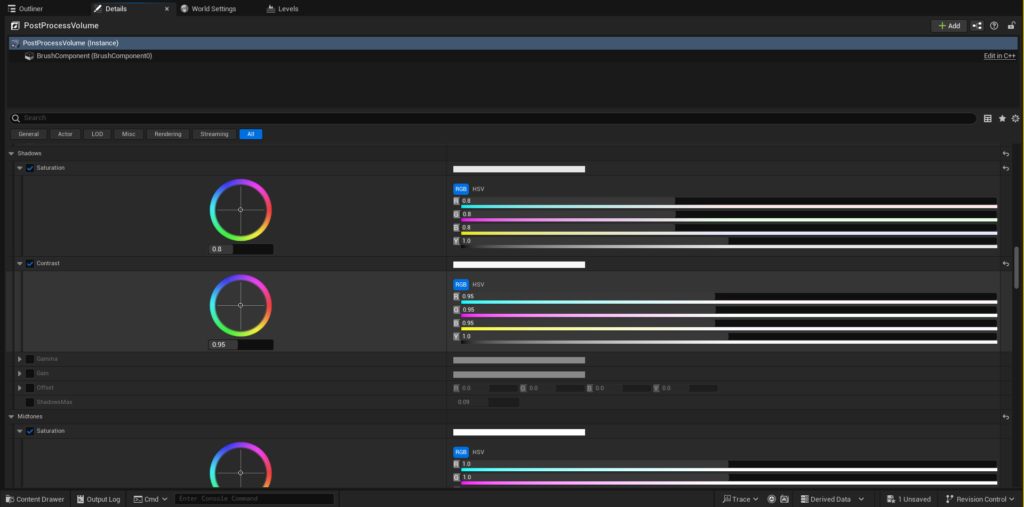
Task: Adjust Shadows Saturation Y slider 1.0
Action: point(729,241)
